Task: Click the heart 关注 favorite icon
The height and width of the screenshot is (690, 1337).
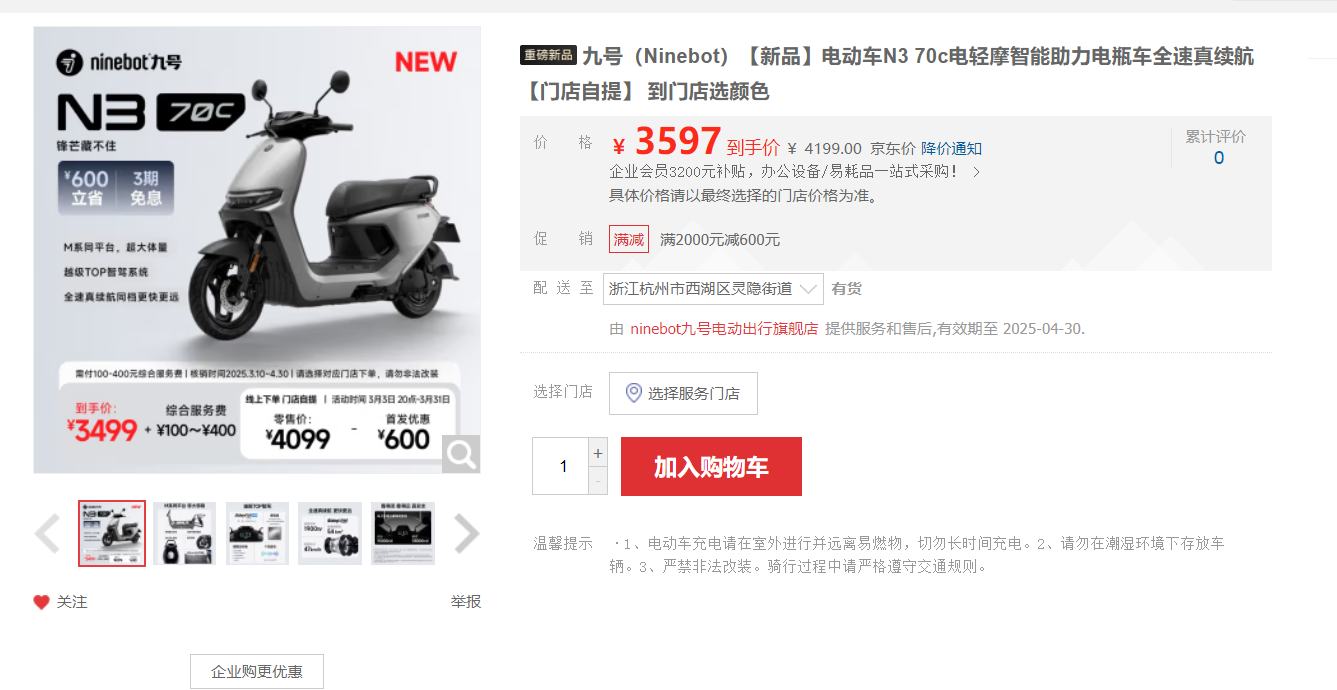Action: tap(41, 602)
